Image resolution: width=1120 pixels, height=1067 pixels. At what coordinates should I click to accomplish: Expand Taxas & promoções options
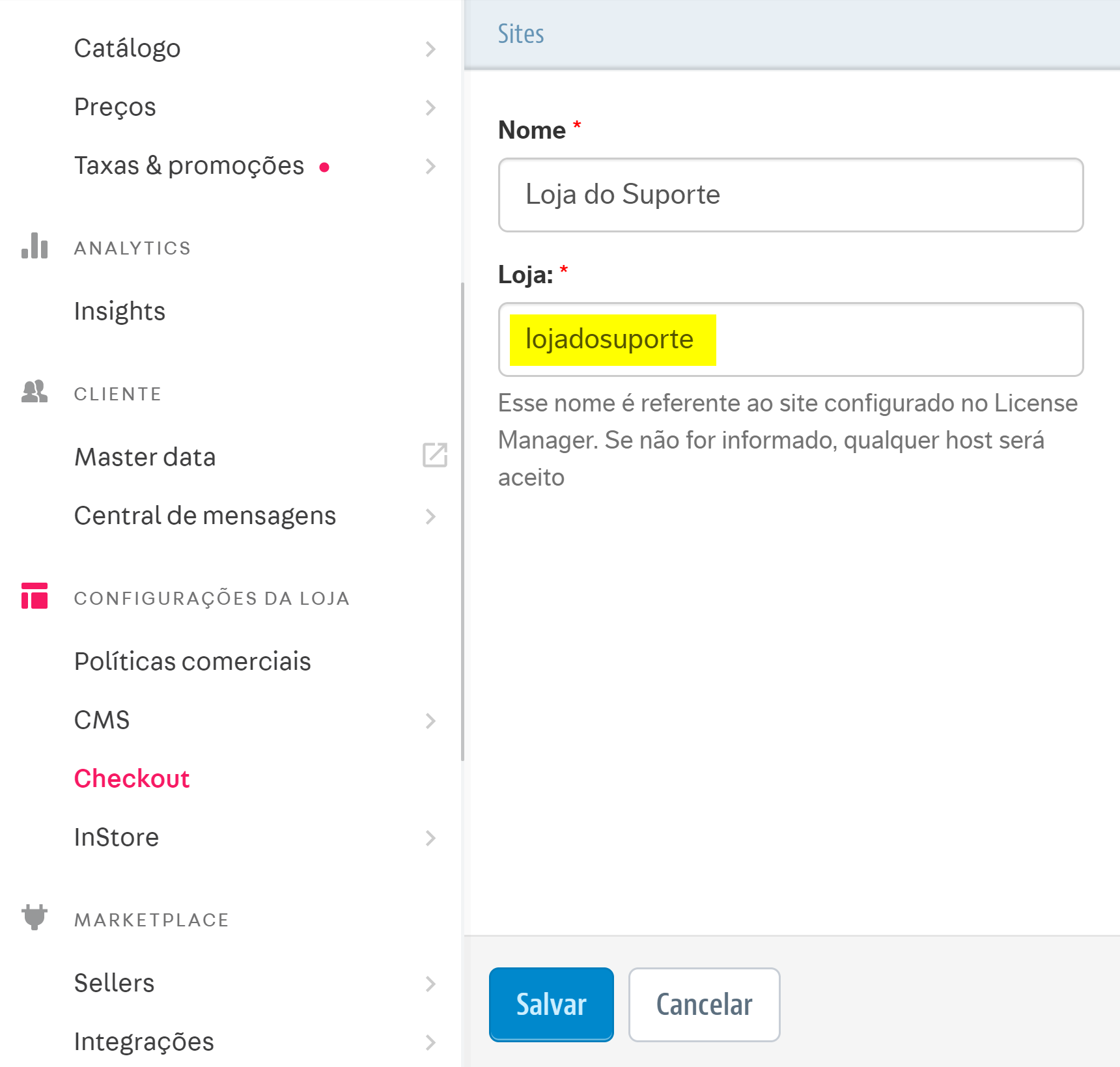pos(430,167)
